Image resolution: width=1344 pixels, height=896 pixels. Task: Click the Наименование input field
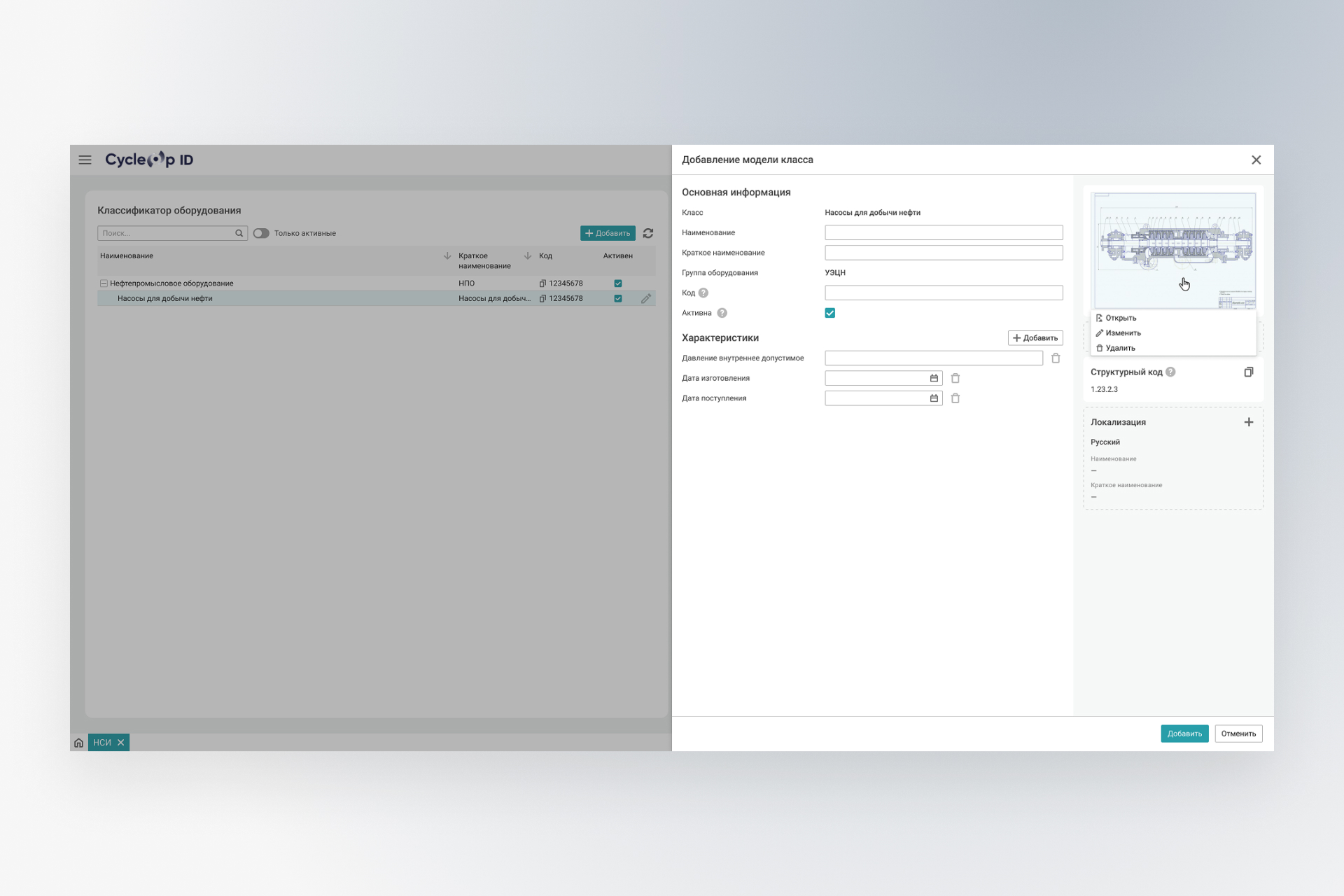point(943,232)
